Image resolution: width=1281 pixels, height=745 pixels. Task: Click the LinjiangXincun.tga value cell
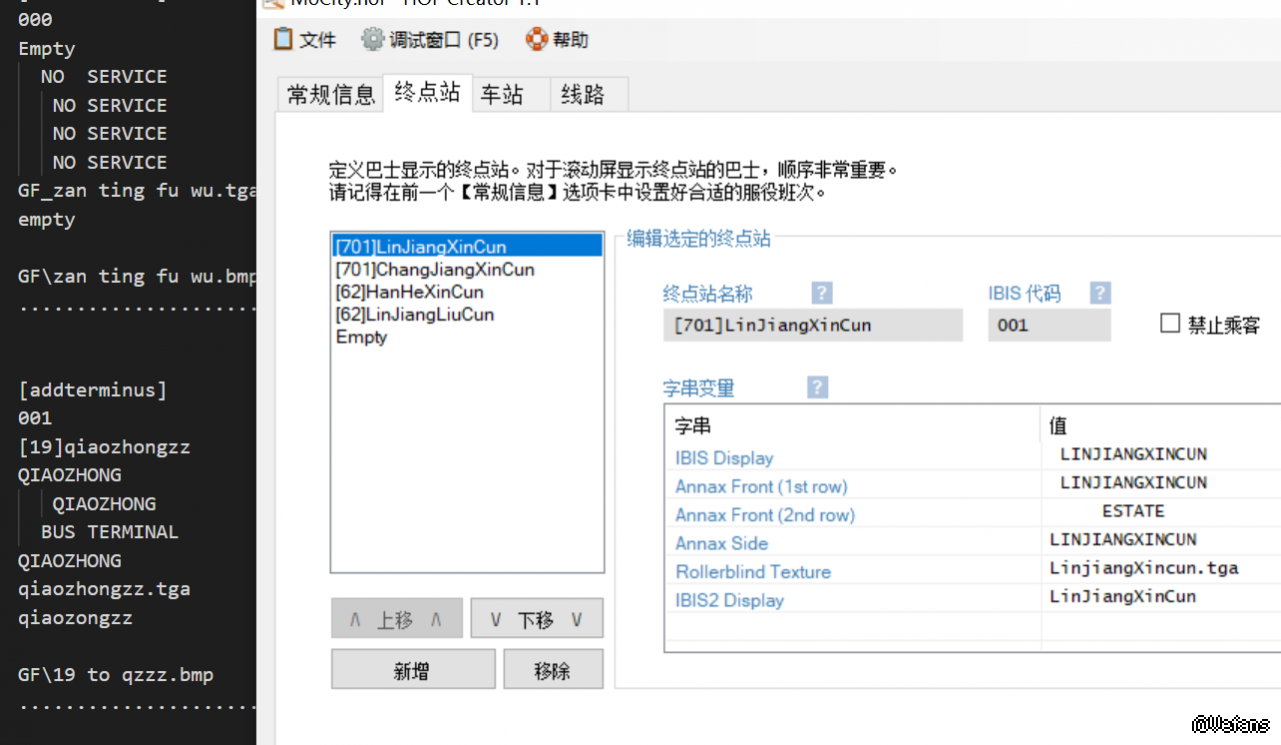click(x=1144, y=568)
